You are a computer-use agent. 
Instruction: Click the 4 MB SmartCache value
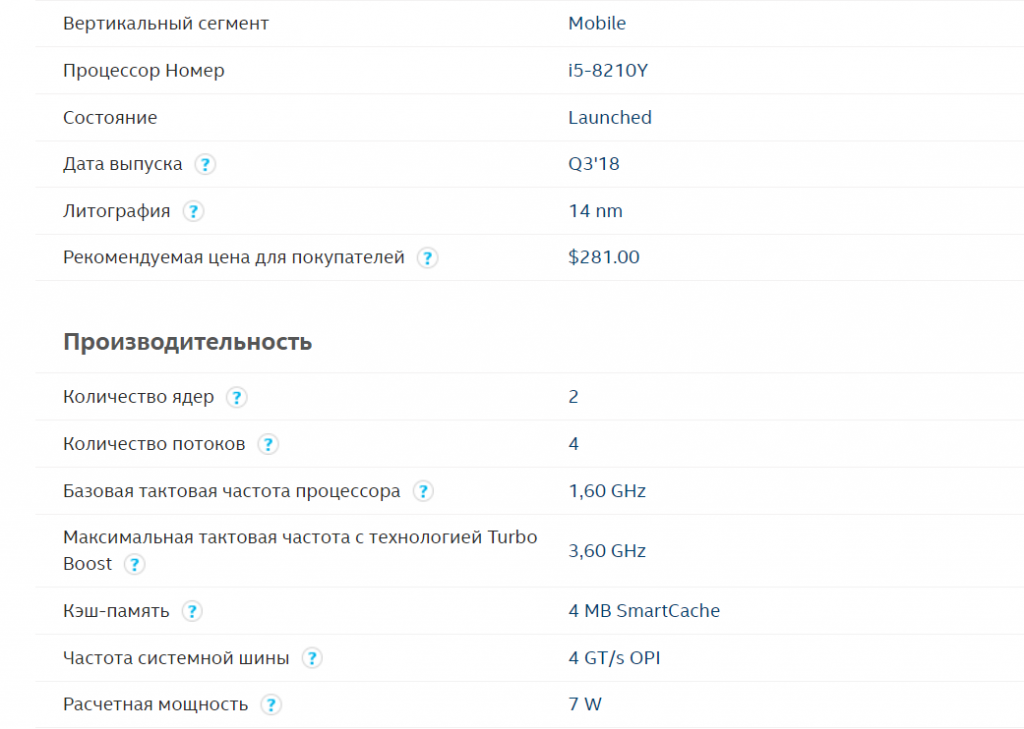pos(643,611)
